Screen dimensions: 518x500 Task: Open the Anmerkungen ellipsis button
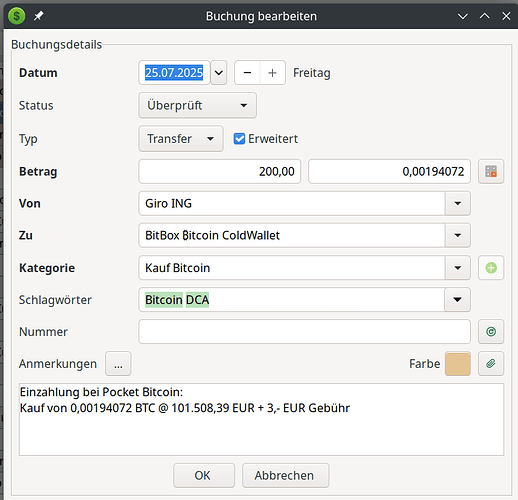click(118, 364)
